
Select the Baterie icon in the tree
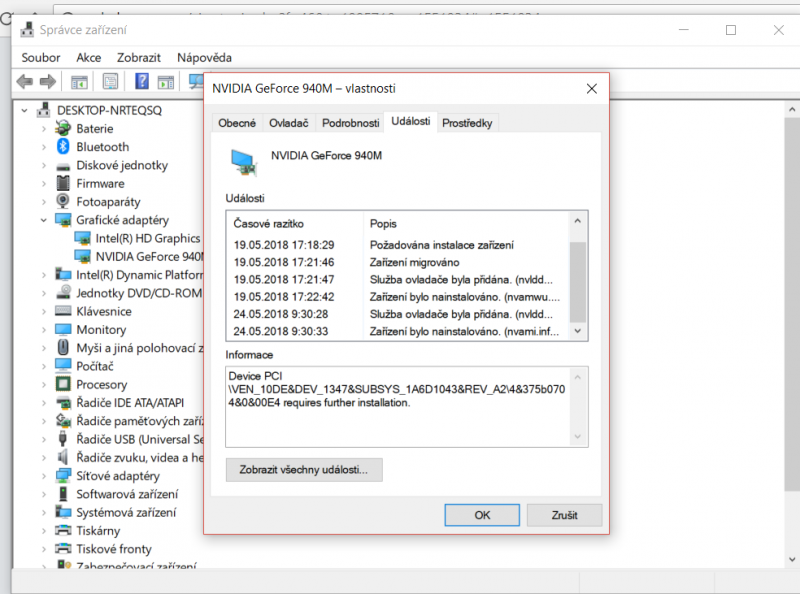click(63, 128)
